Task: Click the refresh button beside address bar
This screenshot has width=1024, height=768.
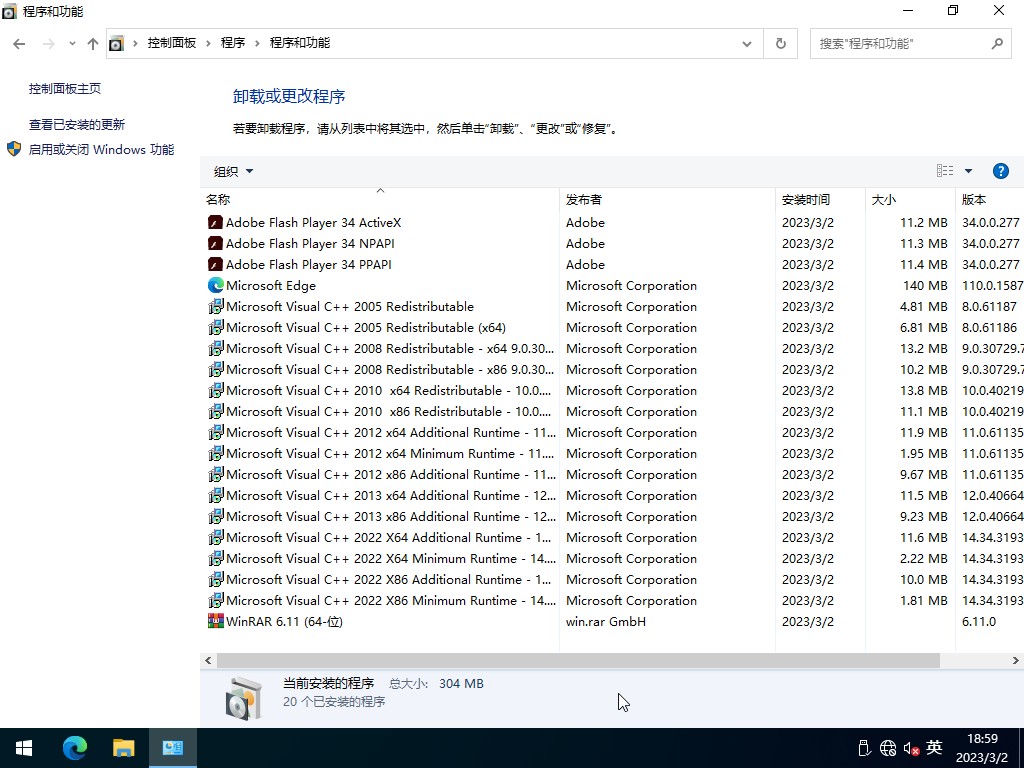Action: coord(781,43)
